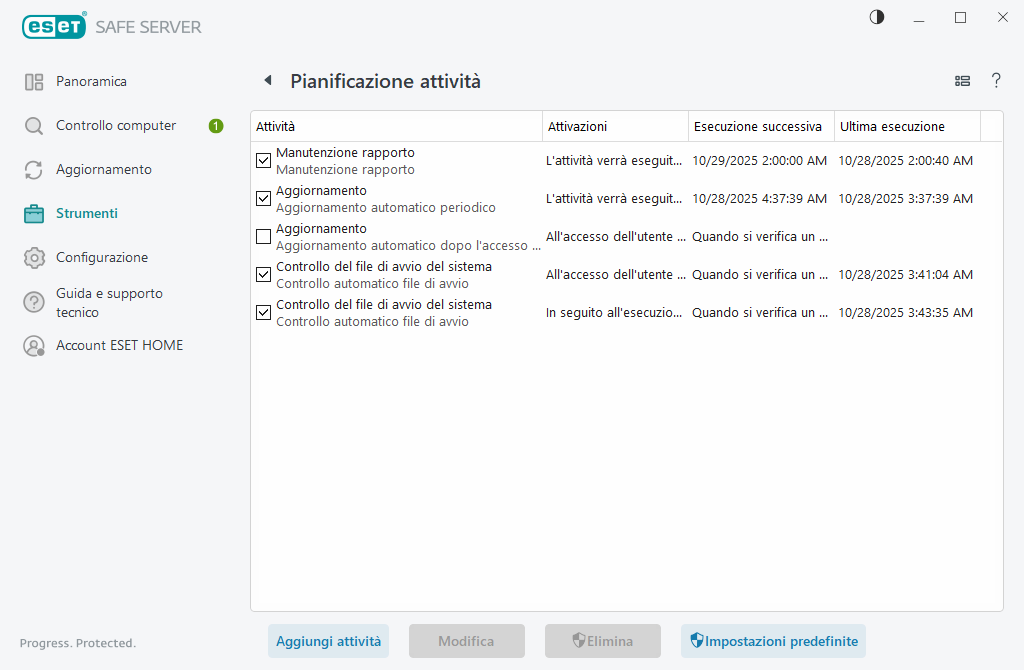Uncheck the Manutenzione rapporto task
1024x670 pixels.
[x=264, y=161]
